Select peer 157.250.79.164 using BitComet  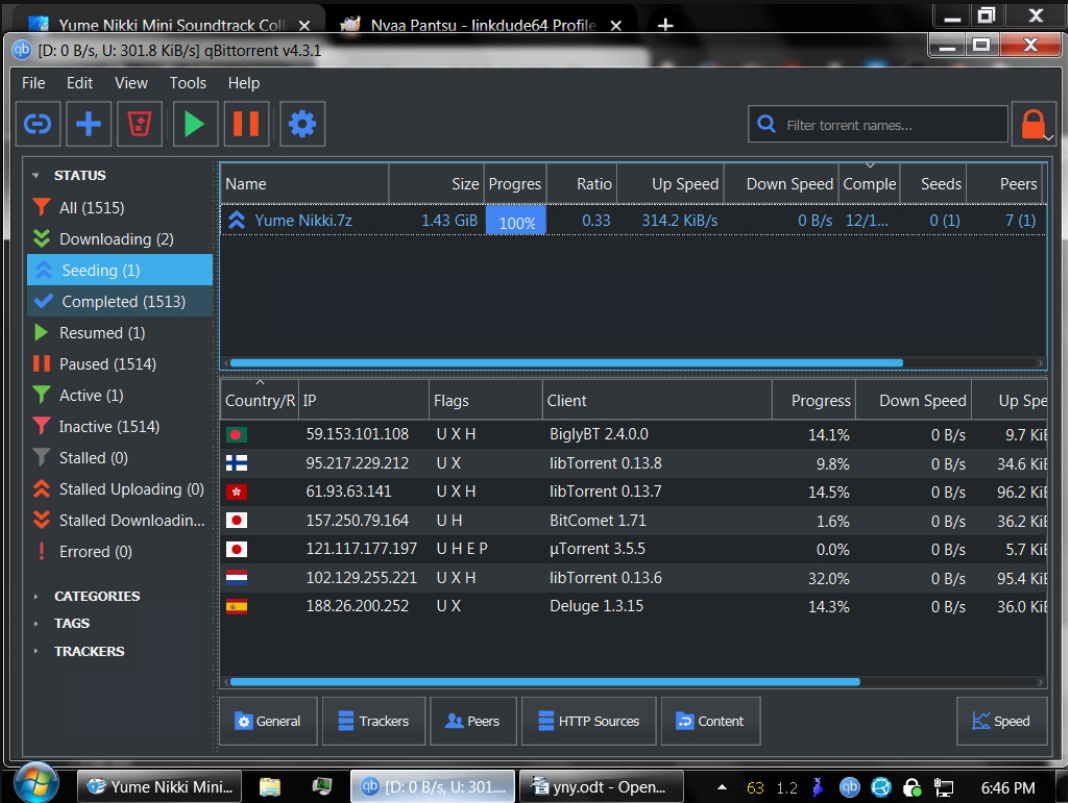[633, 520]
